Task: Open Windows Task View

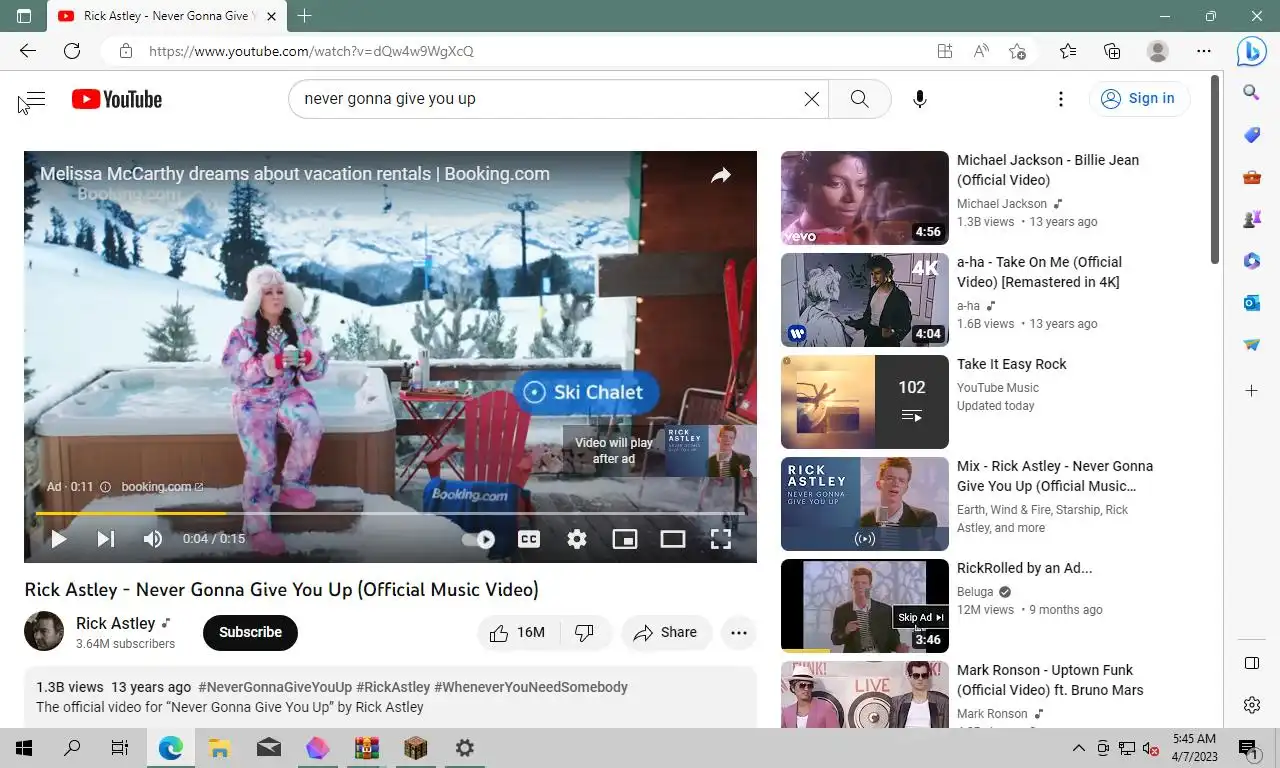Action: tap(120, 748)
